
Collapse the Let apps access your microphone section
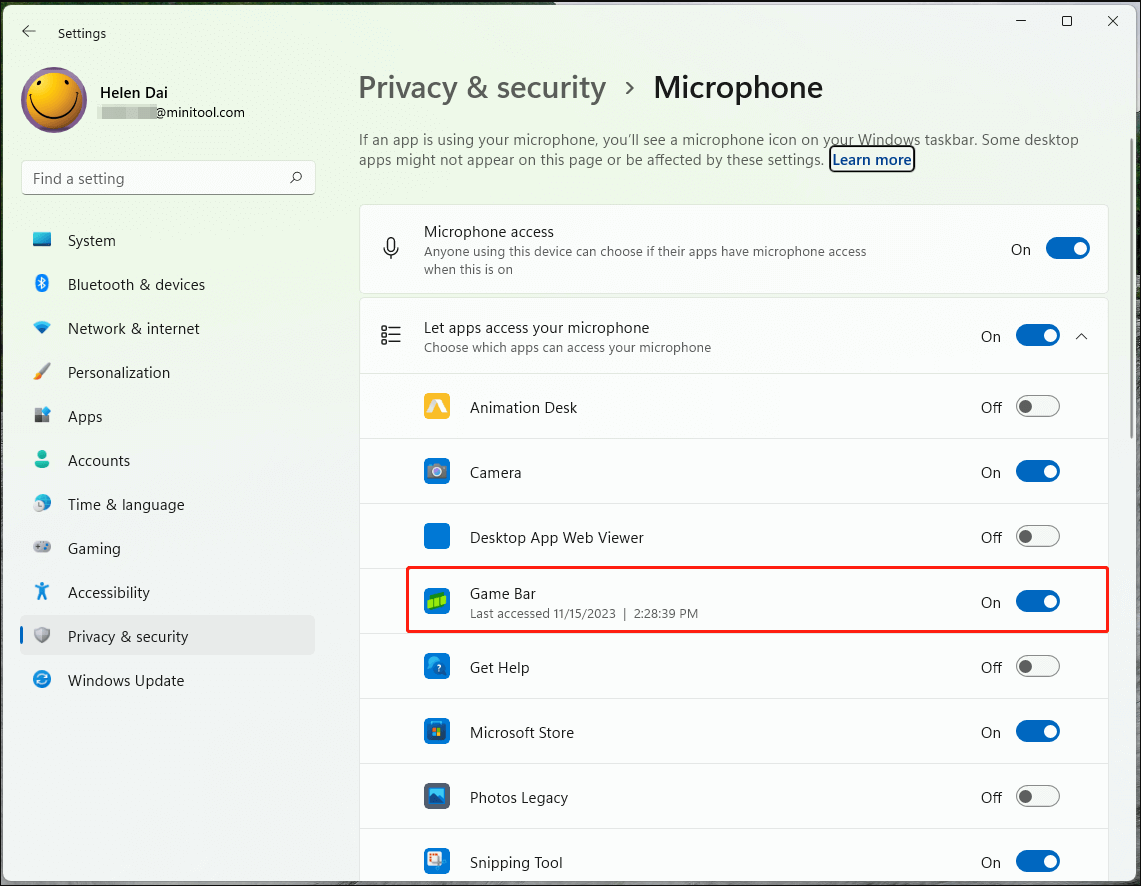tap(1081, 336)
